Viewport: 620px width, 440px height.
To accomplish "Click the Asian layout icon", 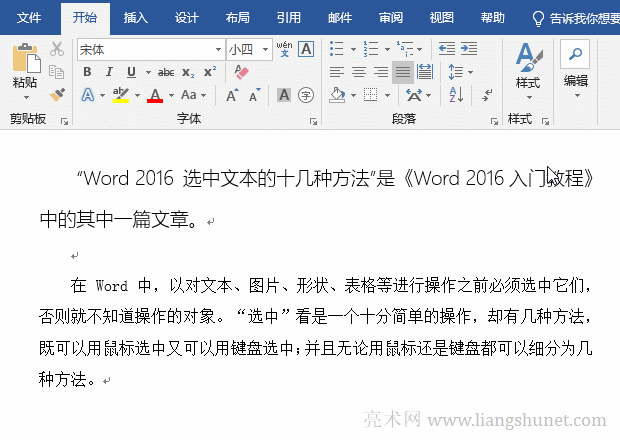I will click(x=414, y=95).
